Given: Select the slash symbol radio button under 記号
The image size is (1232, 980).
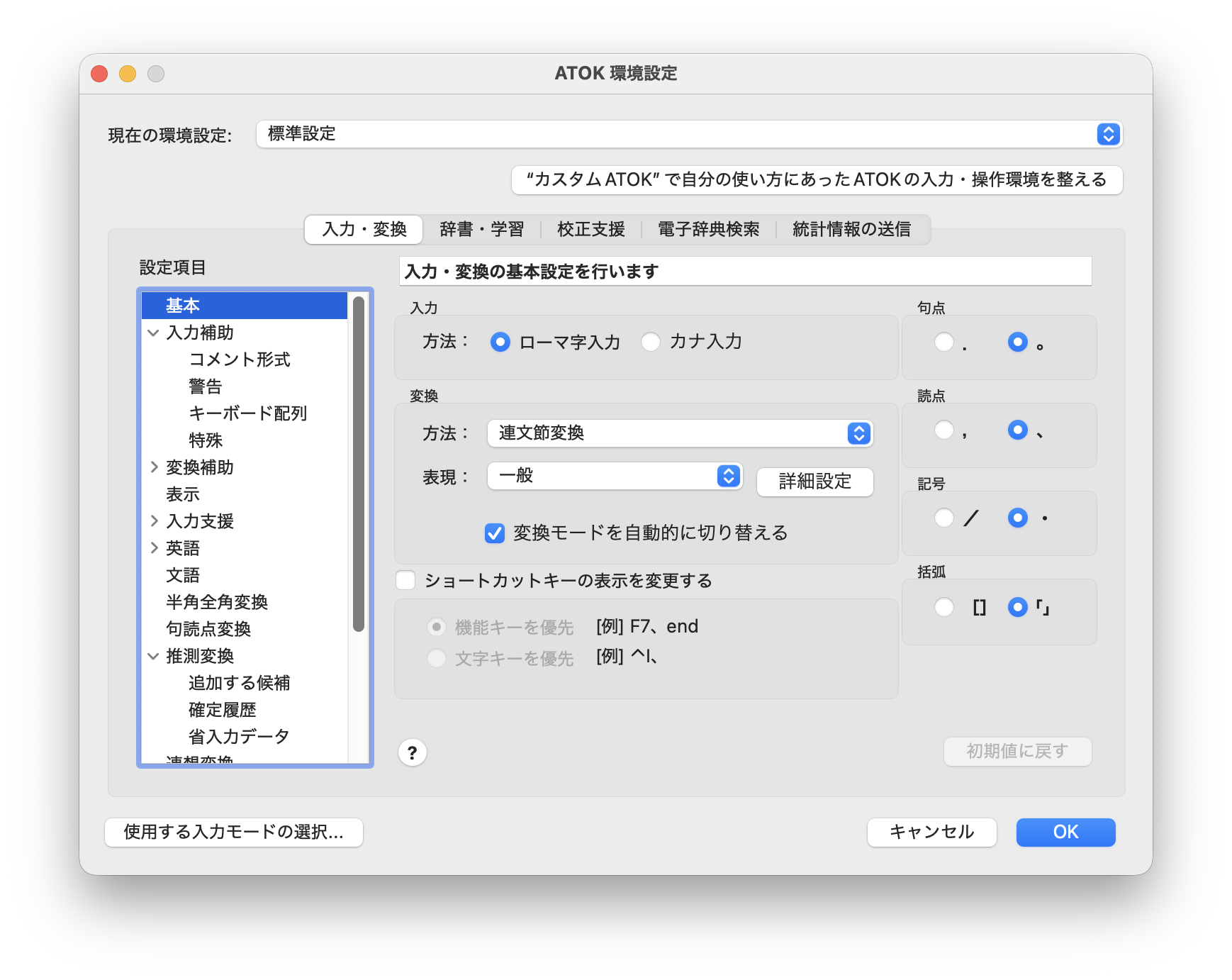Looking at the screenshot, I should tap(943, 518).
